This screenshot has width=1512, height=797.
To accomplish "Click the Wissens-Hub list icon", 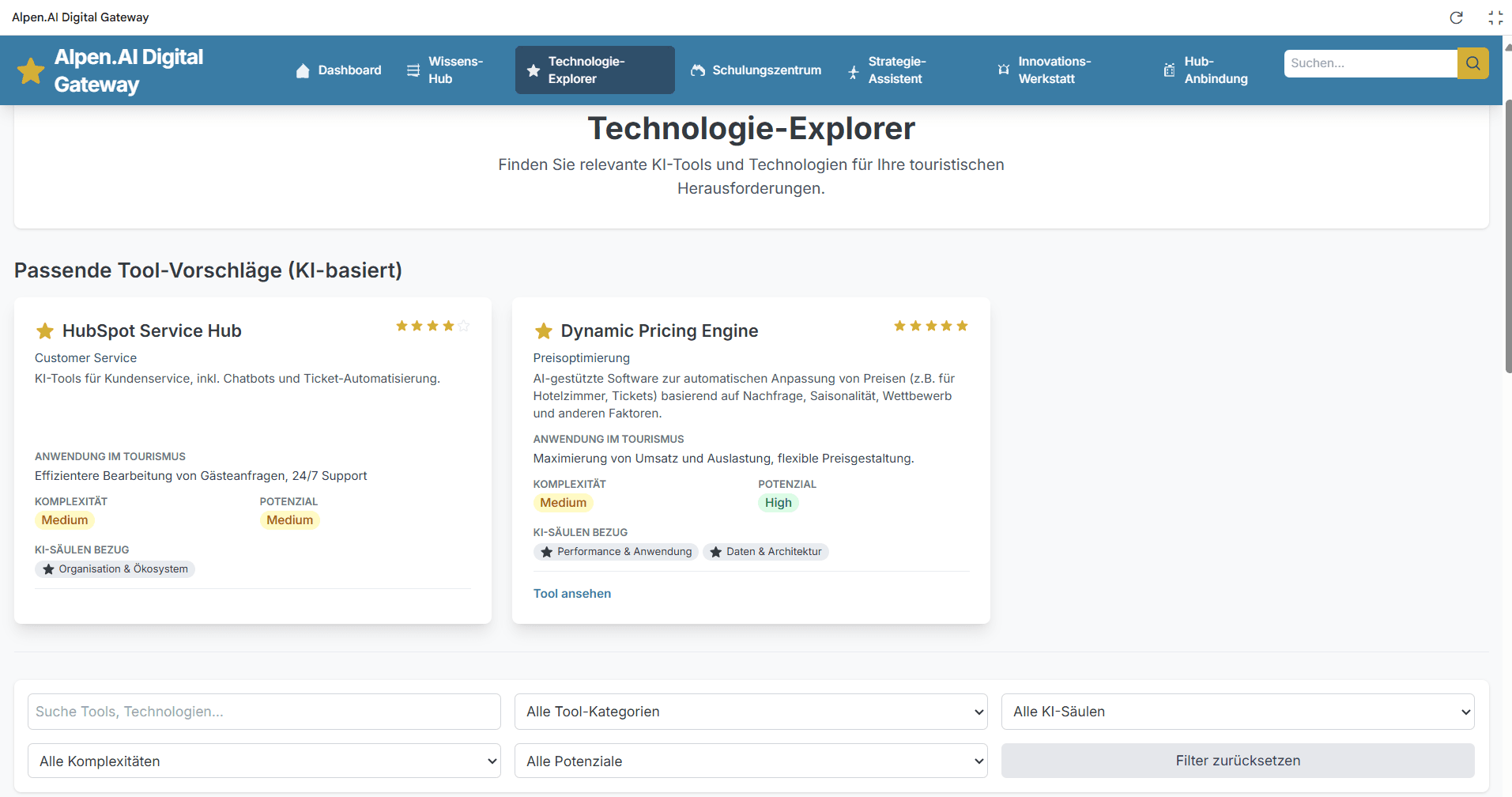I will [413, 70].
